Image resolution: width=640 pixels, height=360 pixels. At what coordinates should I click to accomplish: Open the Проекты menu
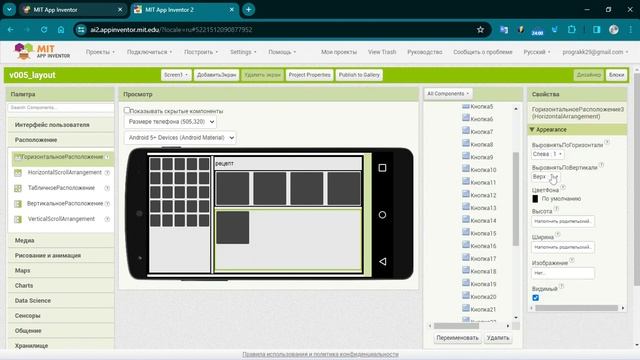[100, 52]
